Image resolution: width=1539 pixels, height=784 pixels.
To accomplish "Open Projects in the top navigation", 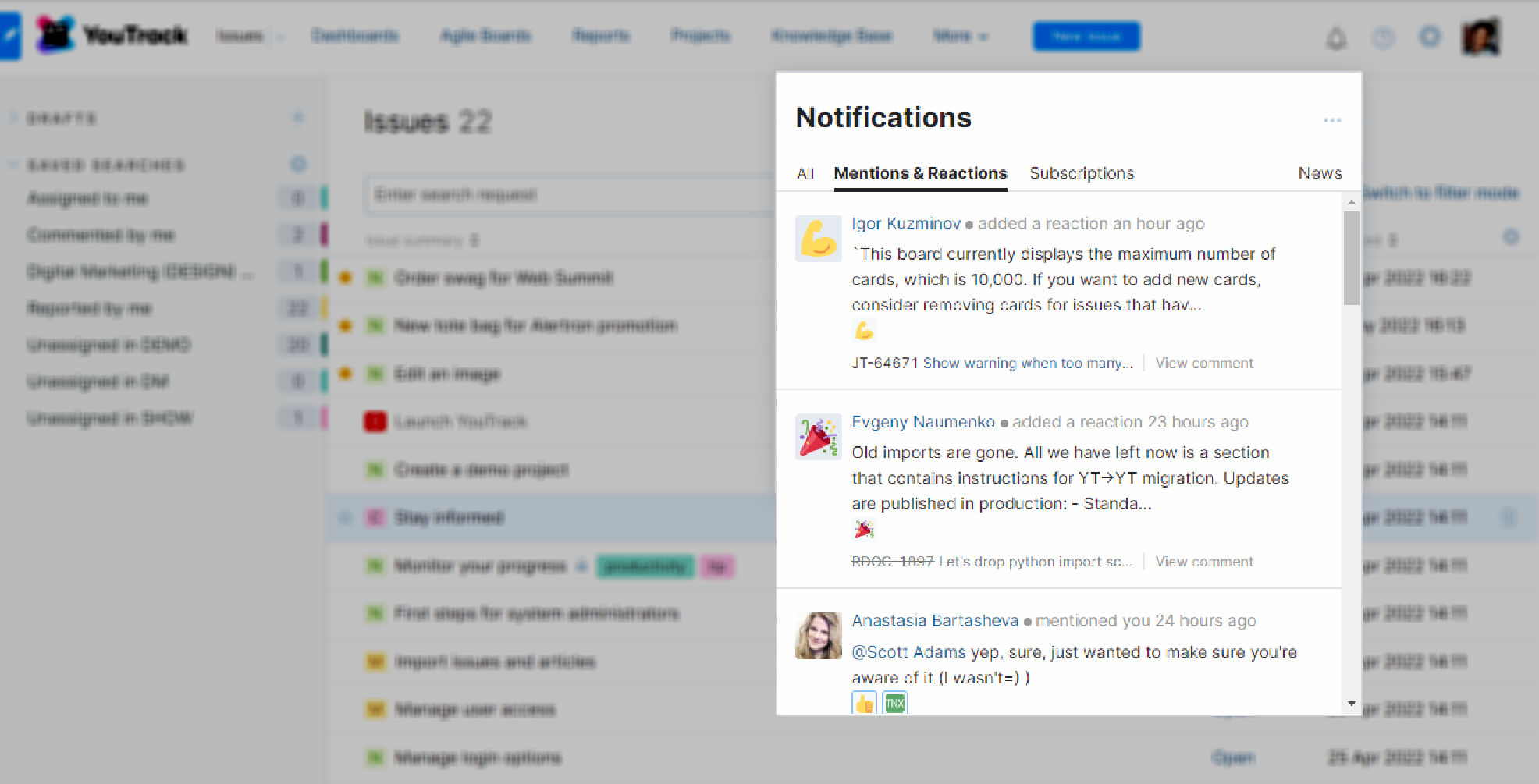I will click(701, 36).
